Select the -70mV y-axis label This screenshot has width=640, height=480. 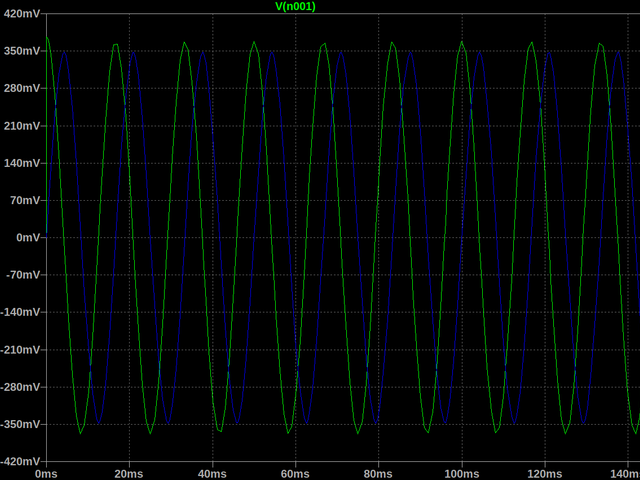click(x=22, y=275)
